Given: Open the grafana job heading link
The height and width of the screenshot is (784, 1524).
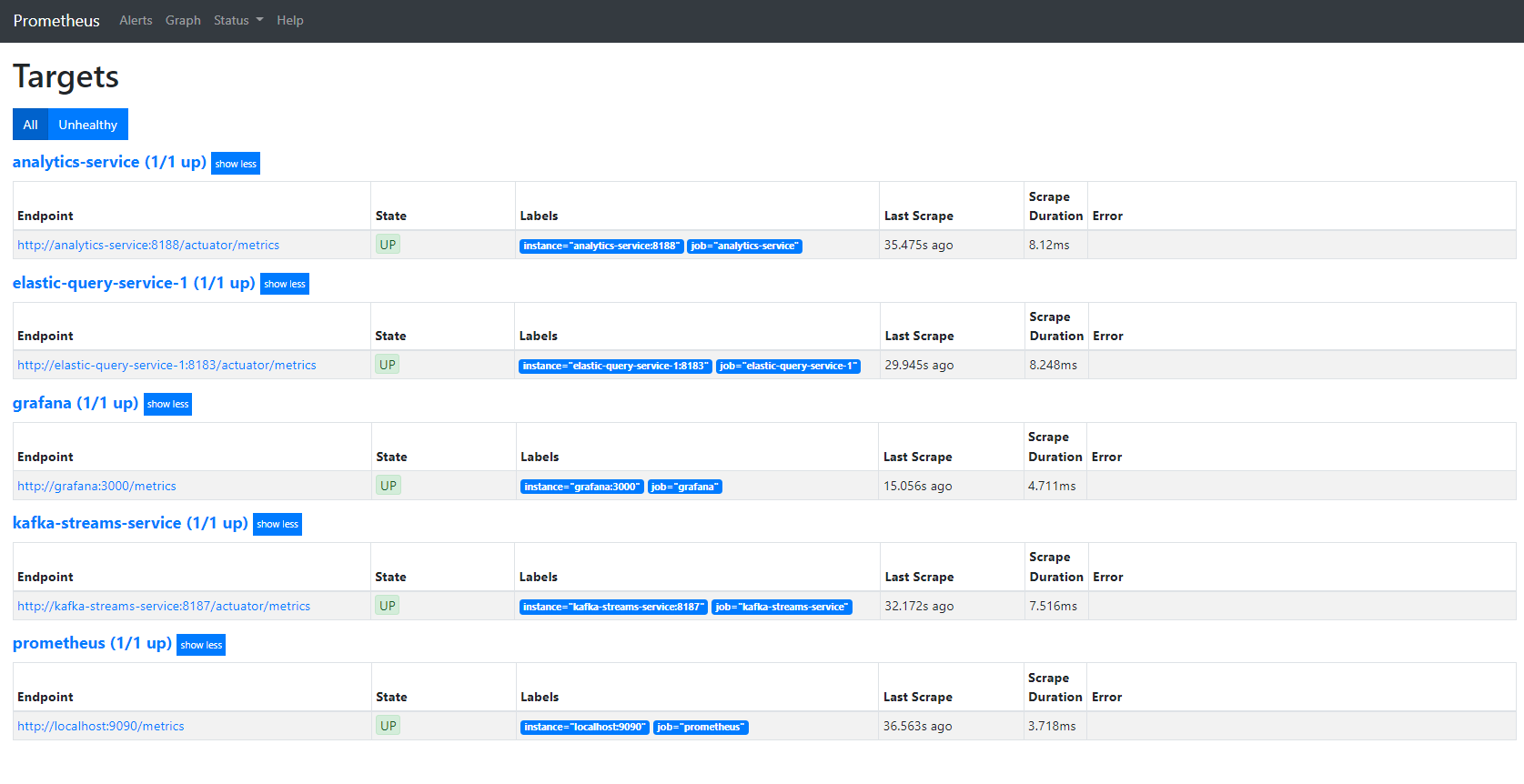Looking at the screenshot, I should pos(76,403).
